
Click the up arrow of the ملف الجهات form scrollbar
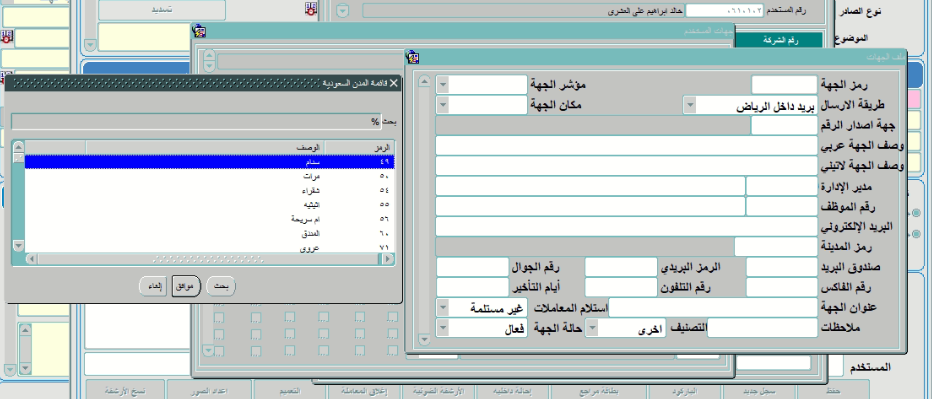click(x=424, y=81)
